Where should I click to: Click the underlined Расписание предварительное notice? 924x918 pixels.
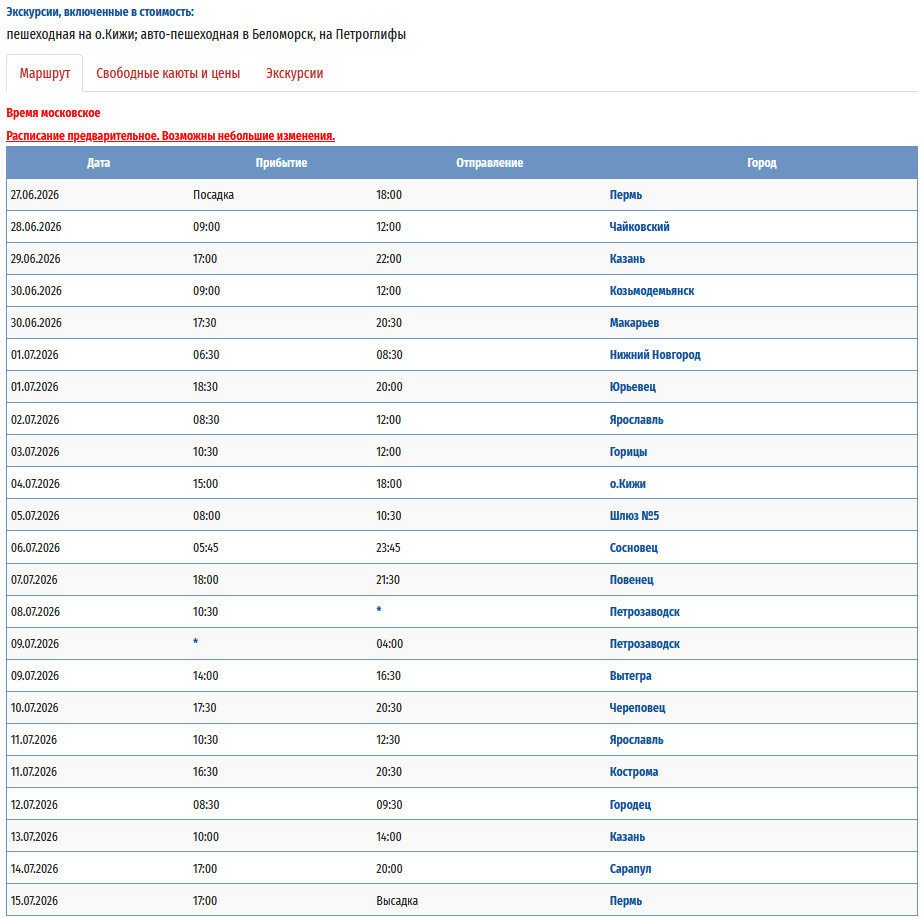click(x=170, y=136)
